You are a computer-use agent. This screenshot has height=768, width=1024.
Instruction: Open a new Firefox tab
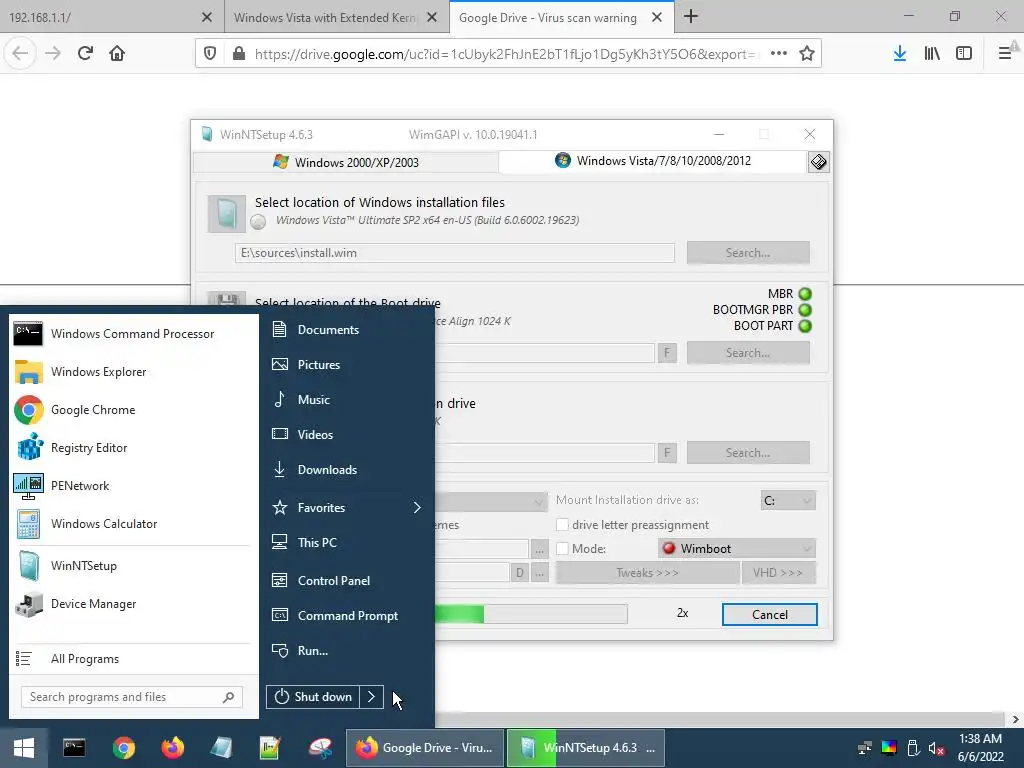coord(691,17)
